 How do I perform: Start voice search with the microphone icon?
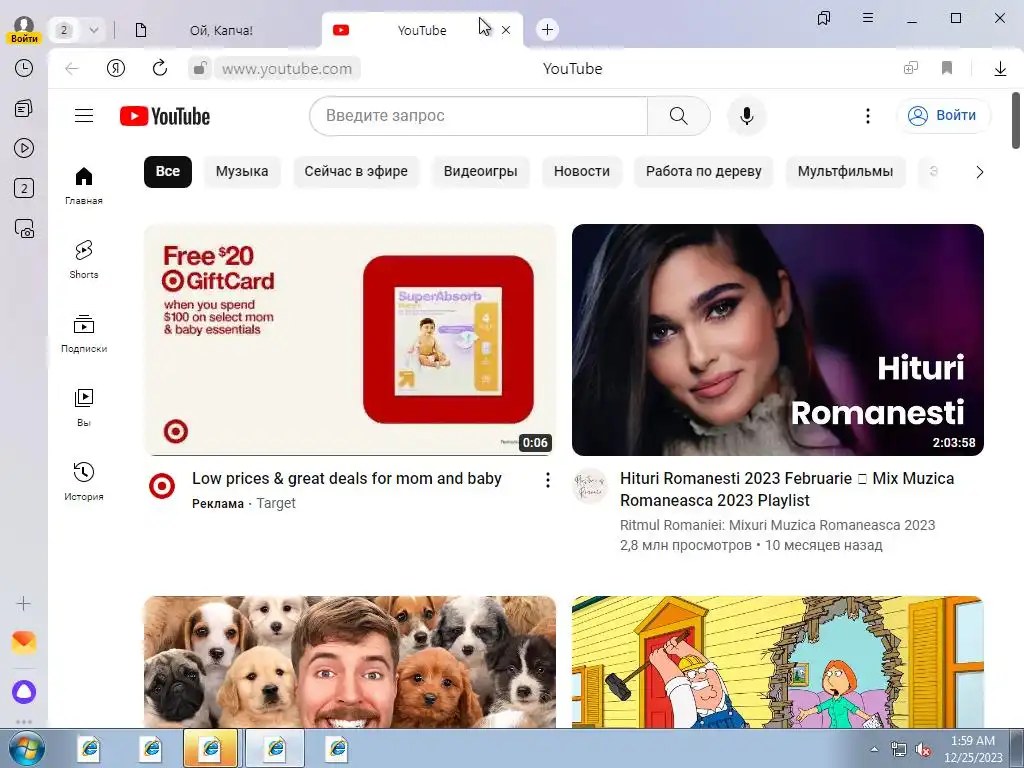[746, 116]
